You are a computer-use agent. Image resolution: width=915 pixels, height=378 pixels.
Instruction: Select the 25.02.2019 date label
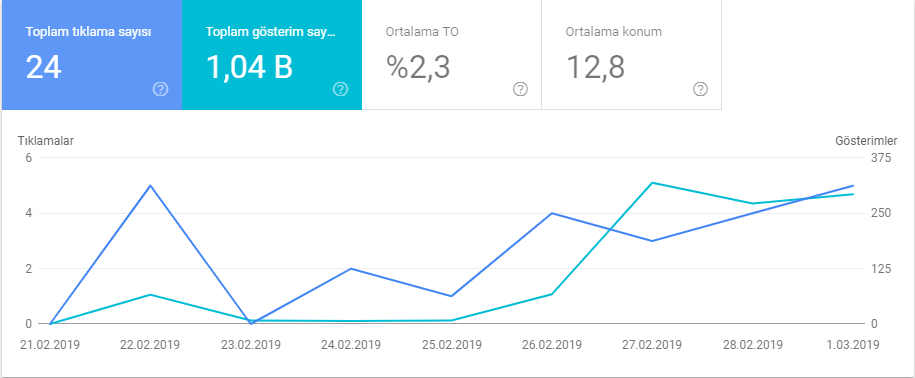coord(452,344)
